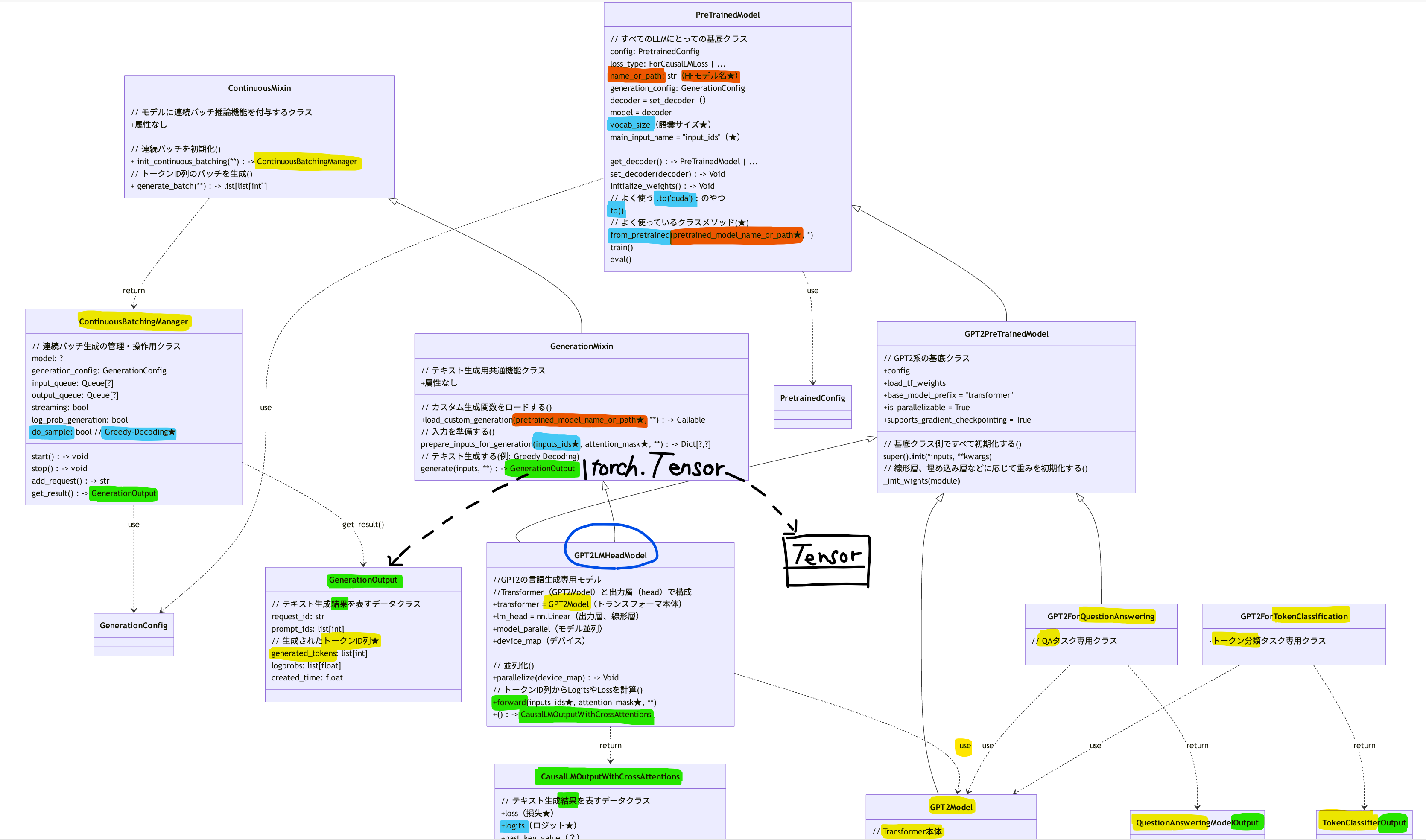Screen dimensions: 1426x840
Task: Select the GenerationConfig class box
Action: (x=134, y=626)
